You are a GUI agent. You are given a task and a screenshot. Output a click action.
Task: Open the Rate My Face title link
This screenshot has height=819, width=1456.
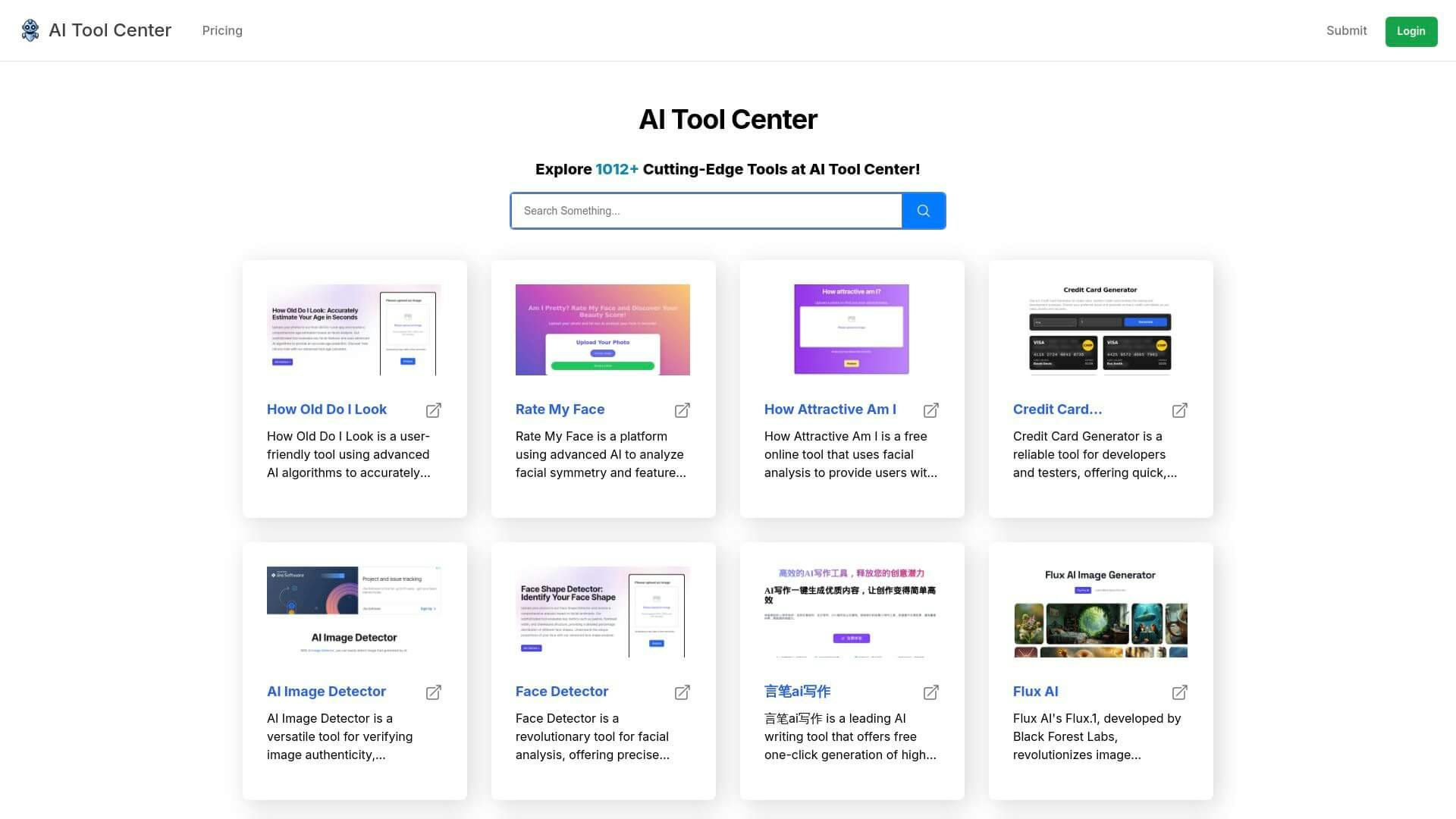coord(560,409)
